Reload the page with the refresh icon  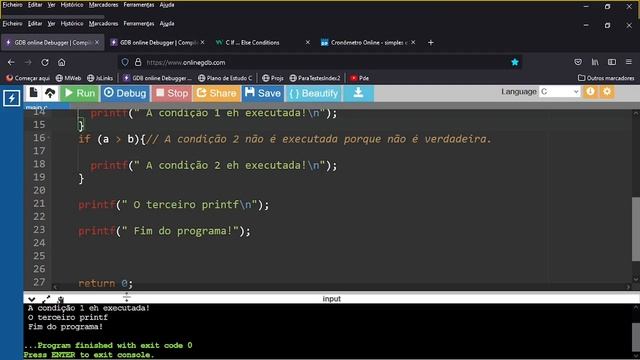(45, 62)
